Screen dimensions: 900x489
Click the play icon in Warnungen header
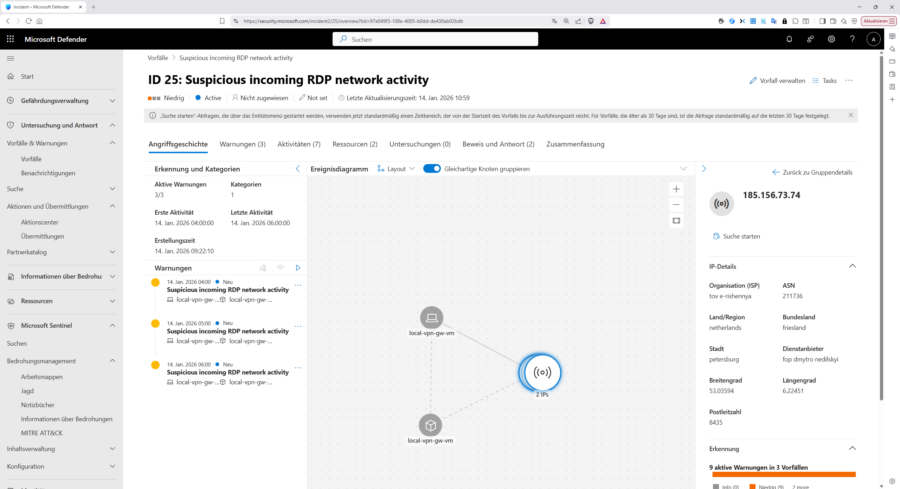click(297, 268)
